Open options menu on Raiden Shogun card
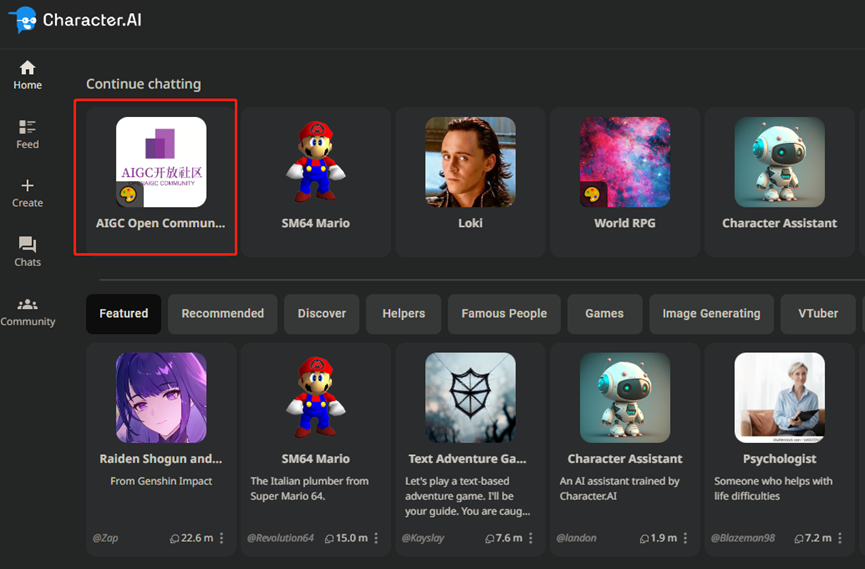Image resolution: width=865 pixels, height=569 pixels. tap(222, 538)
